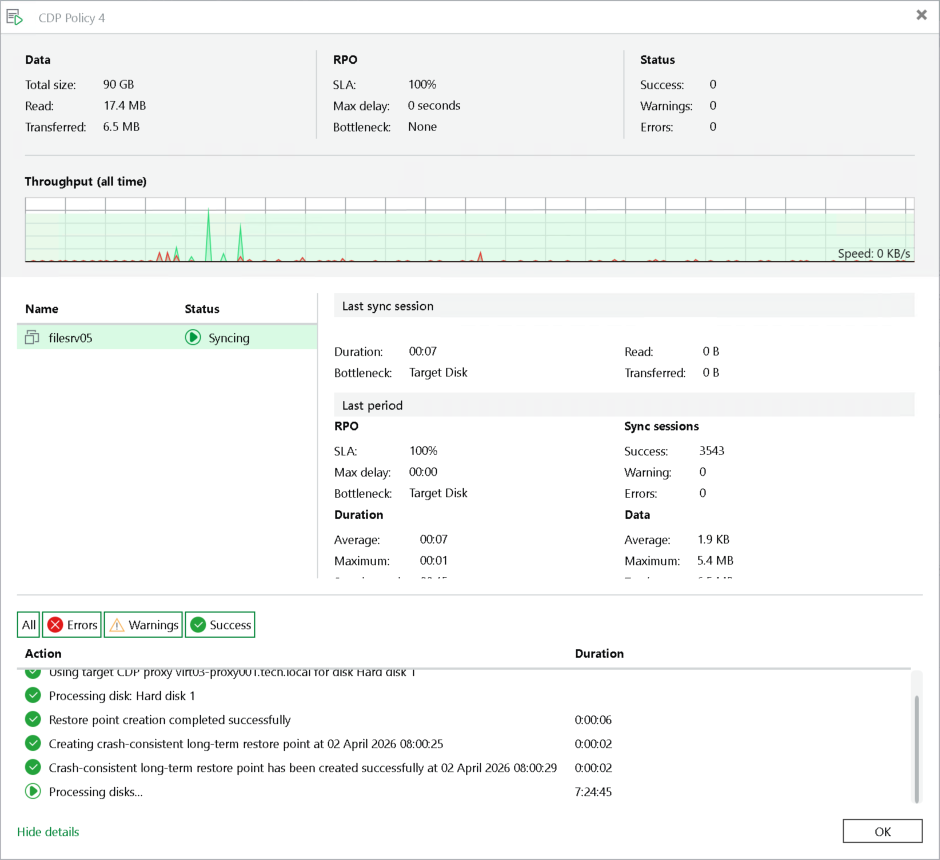Click the Last sync Duration 00:07 value
940x860 pixels.
[x=423, y=351]
